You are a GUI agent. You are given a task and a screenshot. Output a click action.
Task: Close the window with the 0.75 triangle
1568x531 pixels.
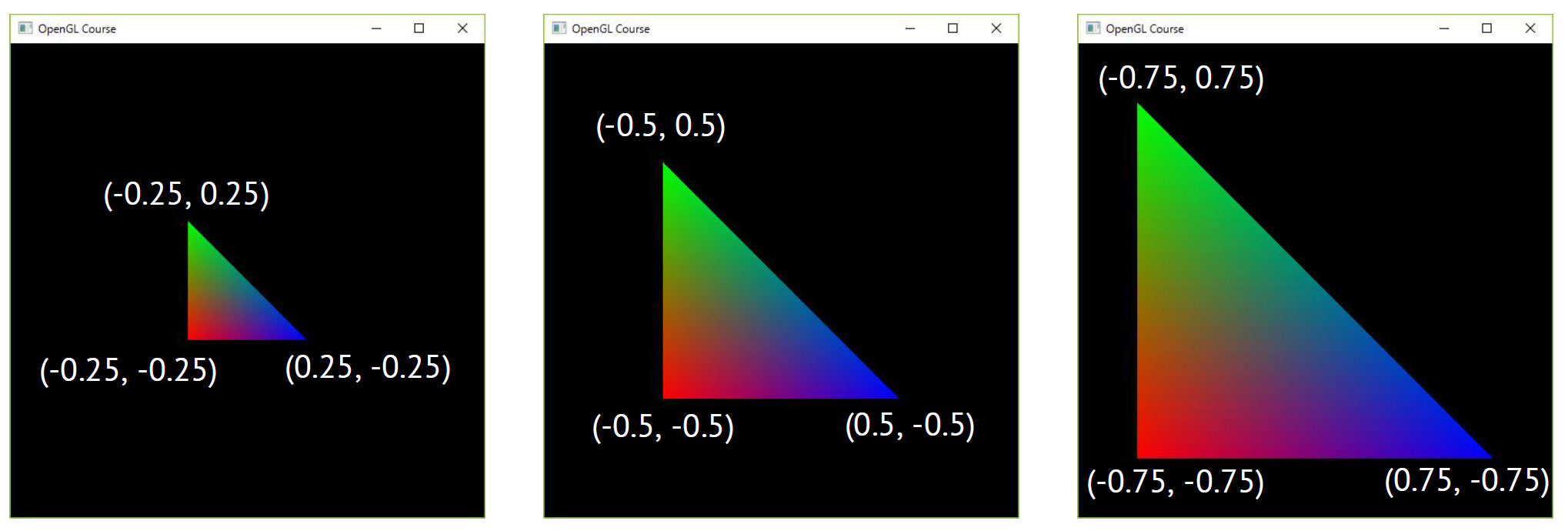pos(1530,28)
